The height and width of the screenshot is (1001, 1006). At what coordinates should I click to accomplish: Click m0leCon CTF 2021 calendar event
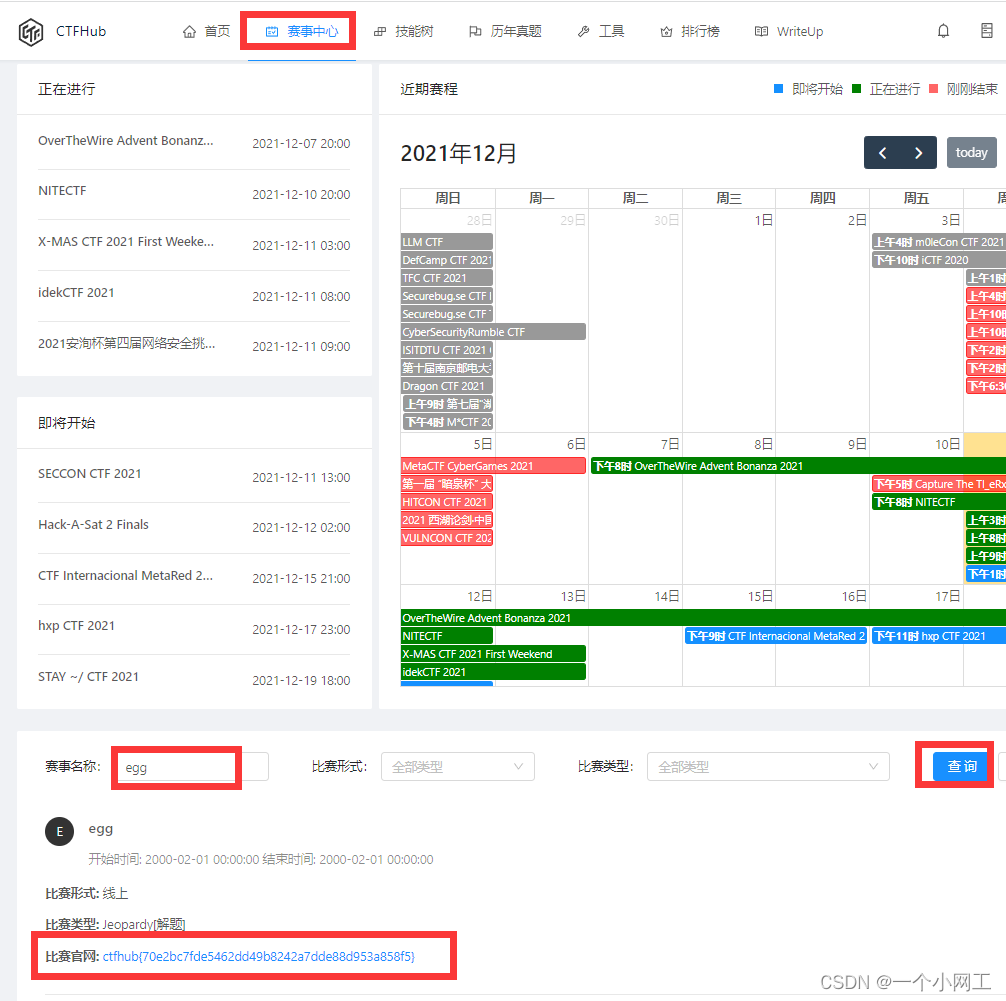pos(939,242)
